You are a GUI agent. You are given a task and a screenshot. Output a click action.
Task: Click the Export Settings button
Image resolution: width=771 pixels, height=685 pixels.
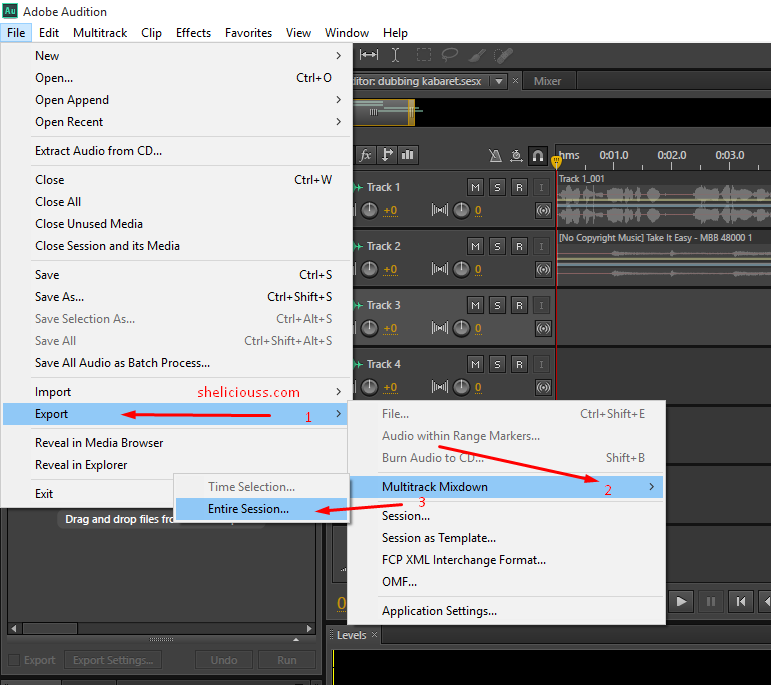coord(113,660)
